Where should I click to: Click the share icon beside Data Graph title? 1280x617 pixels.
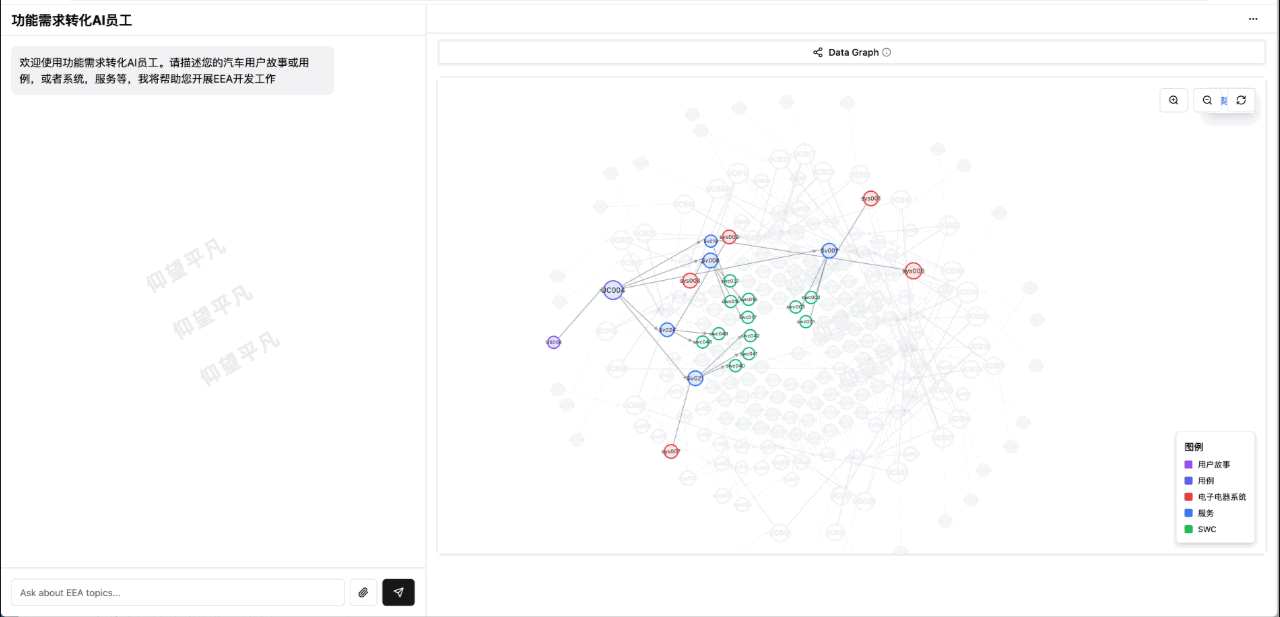pos(817,52)
